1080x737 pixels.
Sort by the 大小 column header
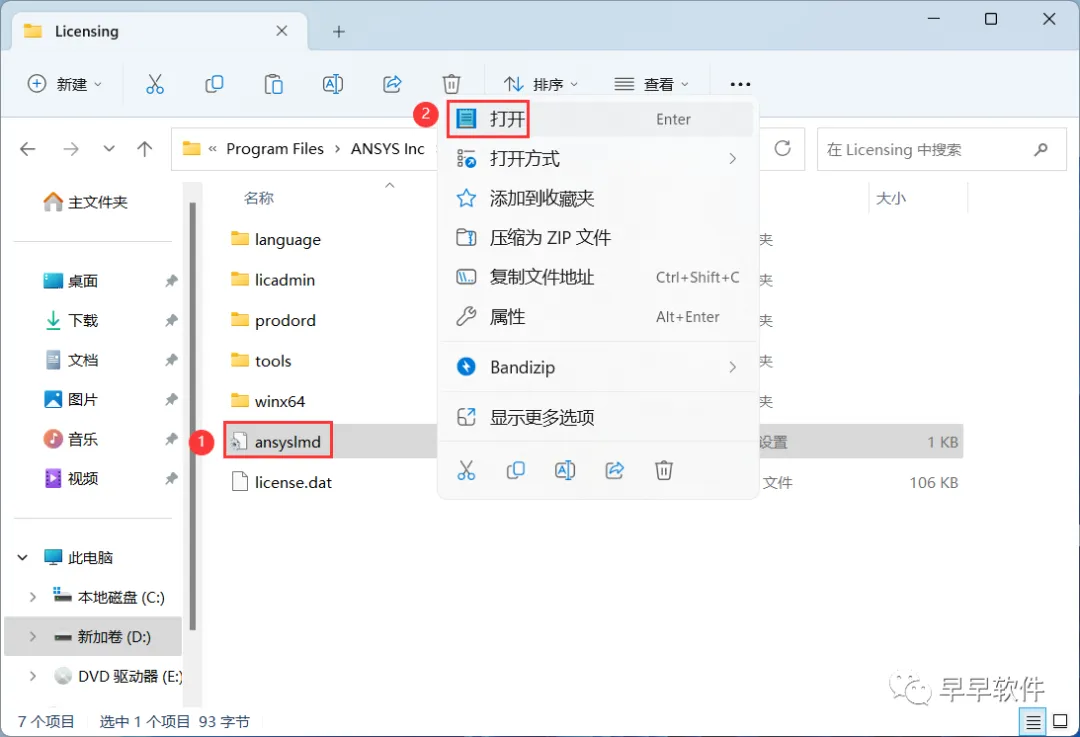tap(891, 198)
